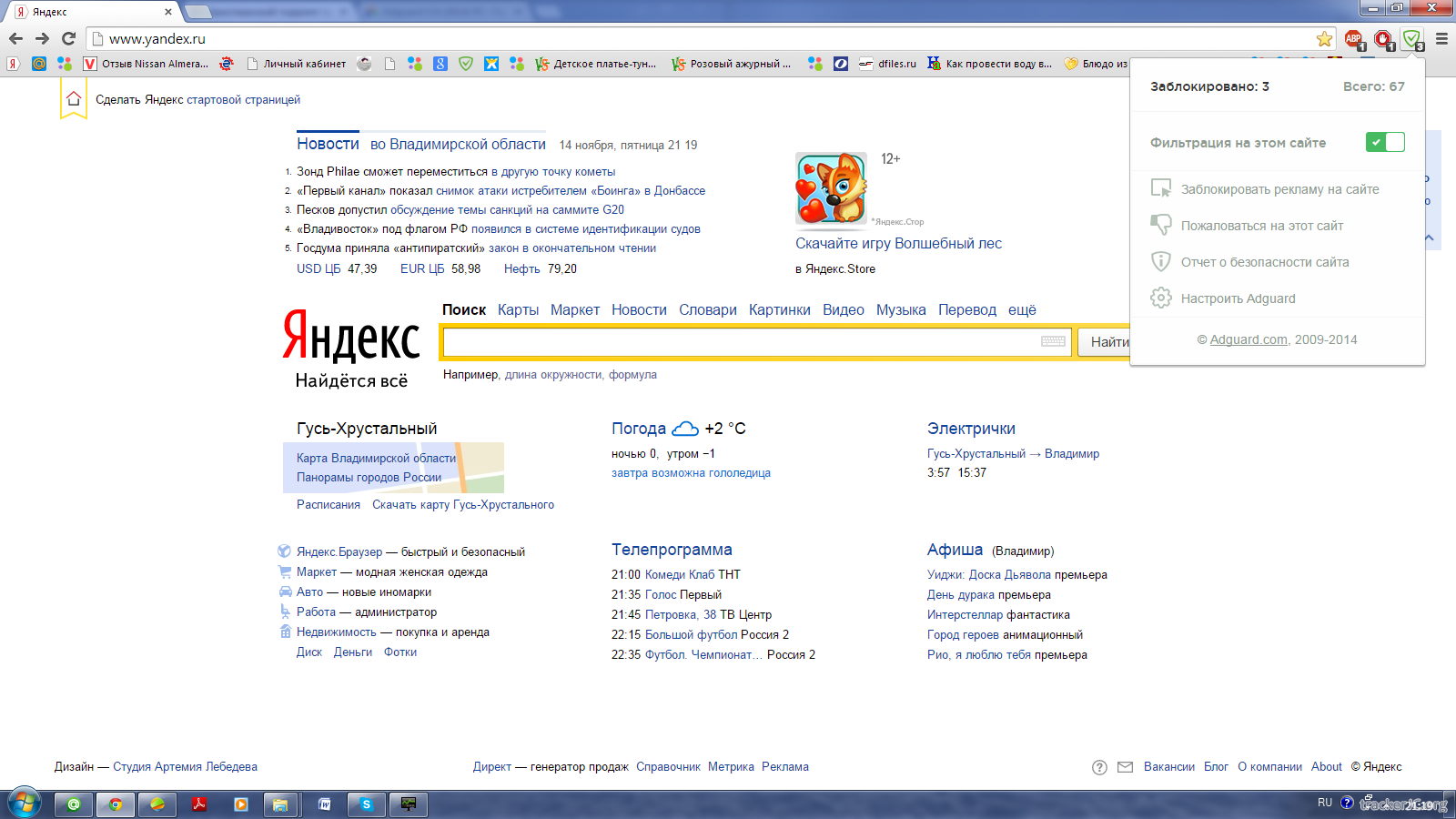
Task: Click the house icon to set start page
Action: click(74, 99)
